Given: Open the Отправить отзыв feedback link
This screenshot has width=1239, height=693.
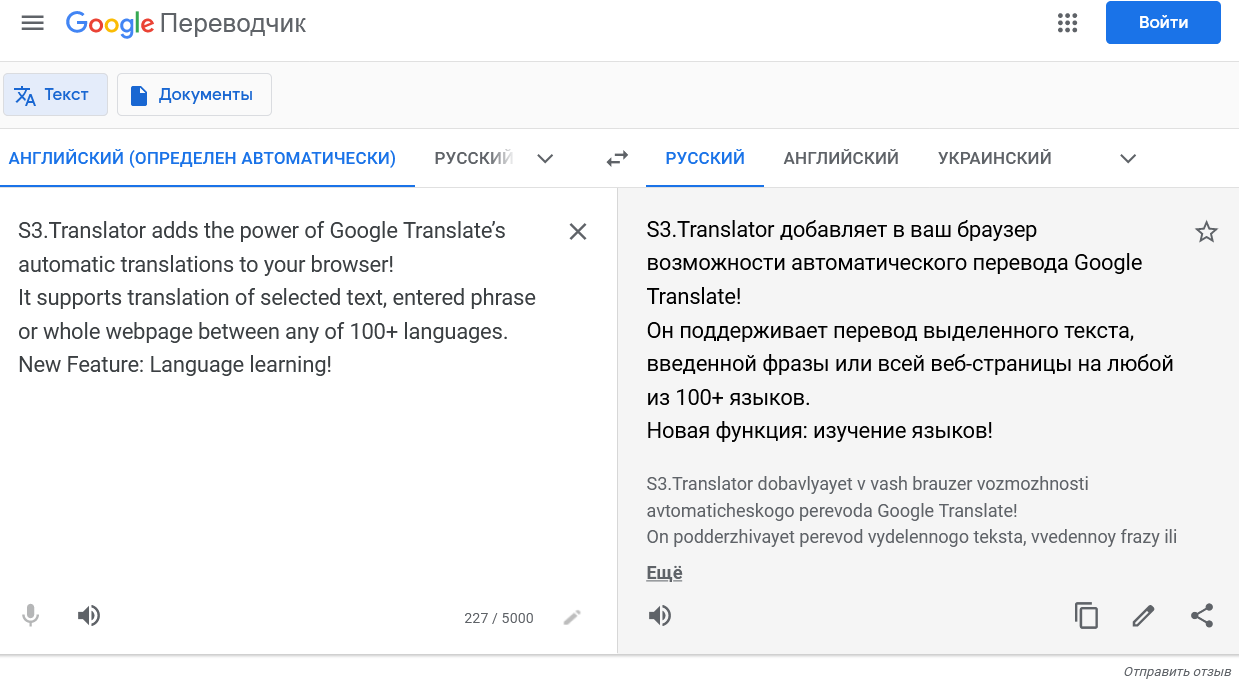Looking at the screenshot, I should tap(1177, 672).
